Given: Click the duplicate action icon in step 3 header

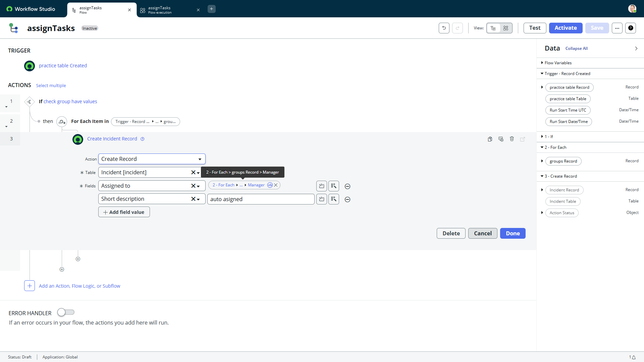Looking at the screenshot, I should point(501,139).
